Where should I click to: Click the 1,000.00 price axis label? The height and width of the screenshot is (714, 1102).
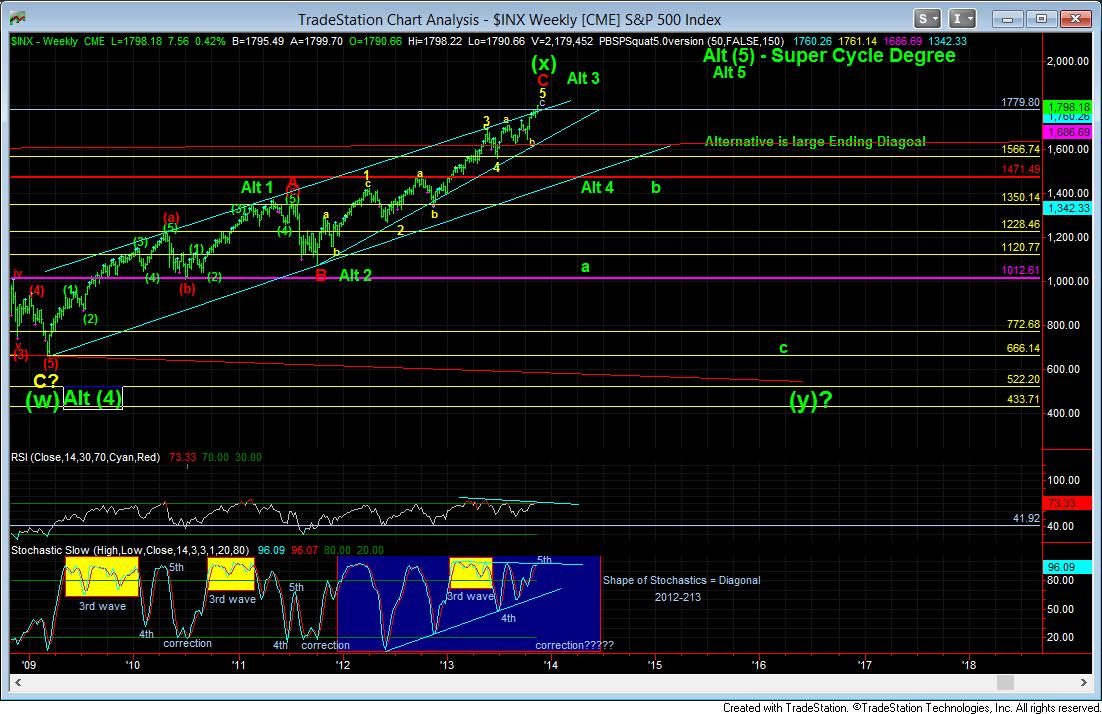tap(1068, 281)
